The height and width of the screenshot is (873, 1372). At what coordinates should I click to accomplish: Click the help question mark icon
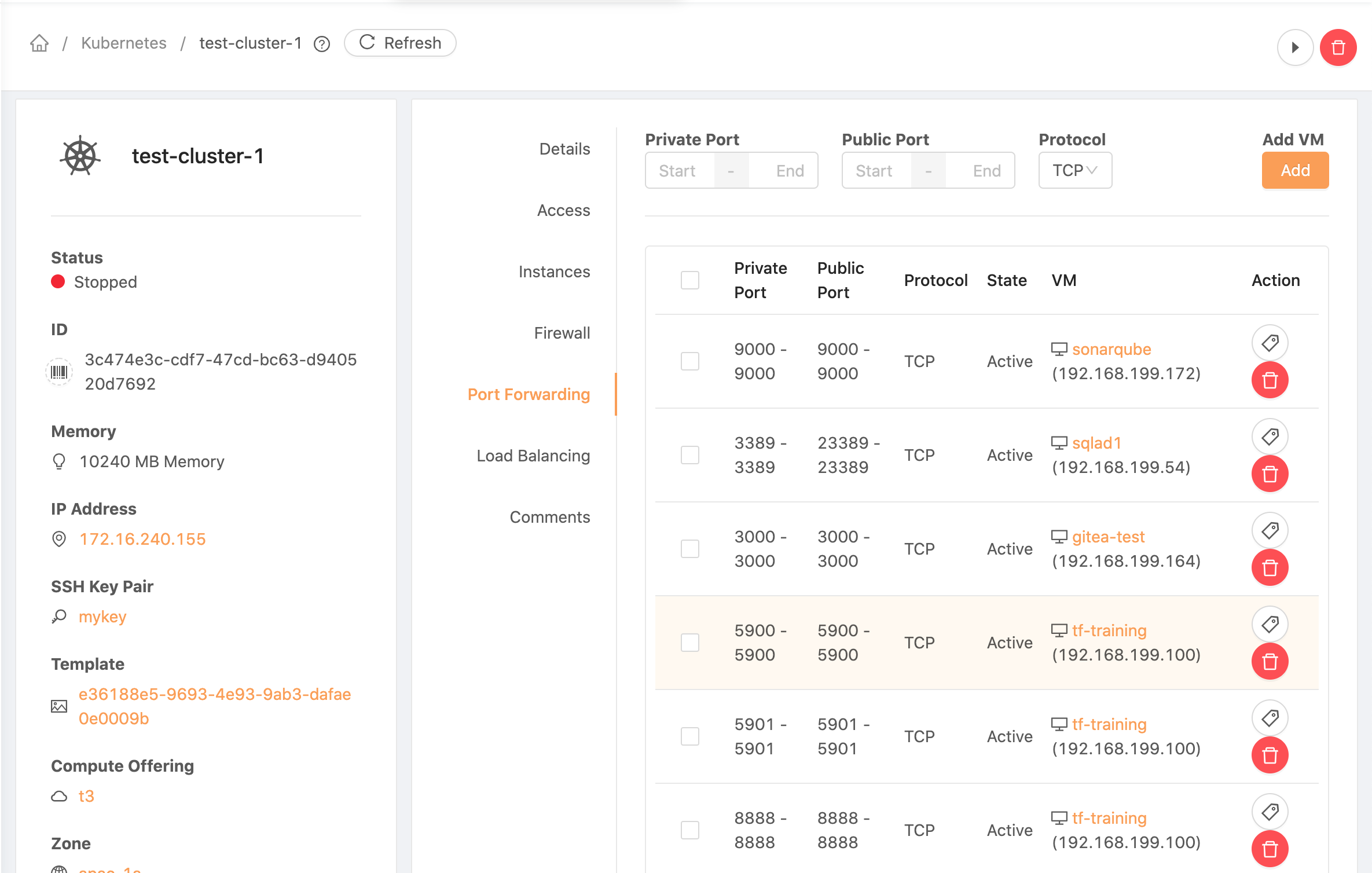[x=322, y=44]
